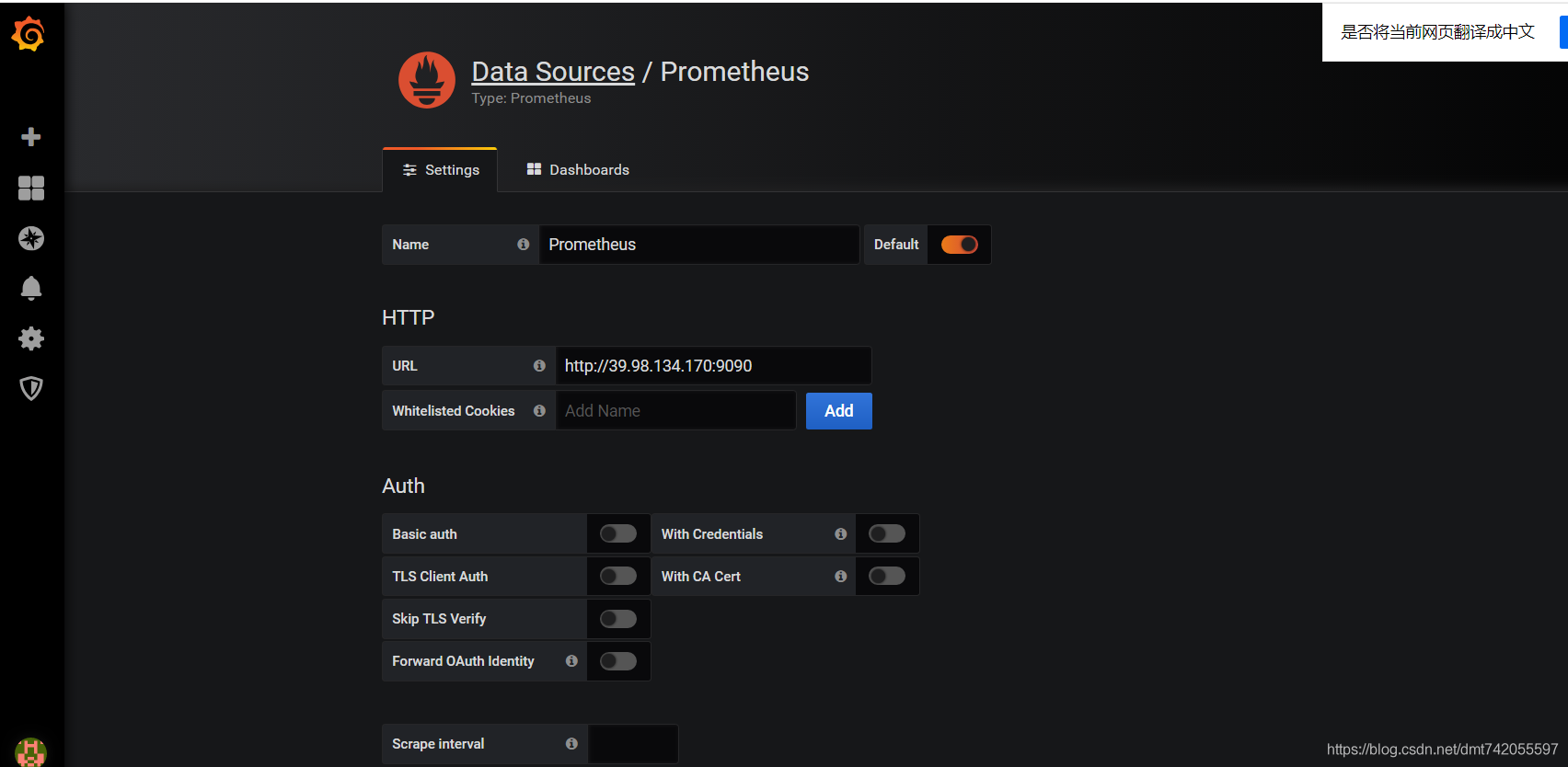Viewport: 1568px width, 767px height.
Task: Click the URL input field
Action: 713,366
